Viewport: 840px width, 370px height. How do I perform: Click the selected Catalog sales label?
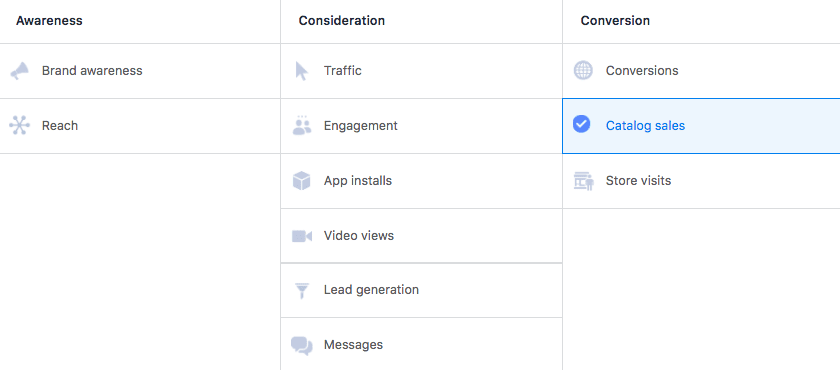click(x=645, y=126)
